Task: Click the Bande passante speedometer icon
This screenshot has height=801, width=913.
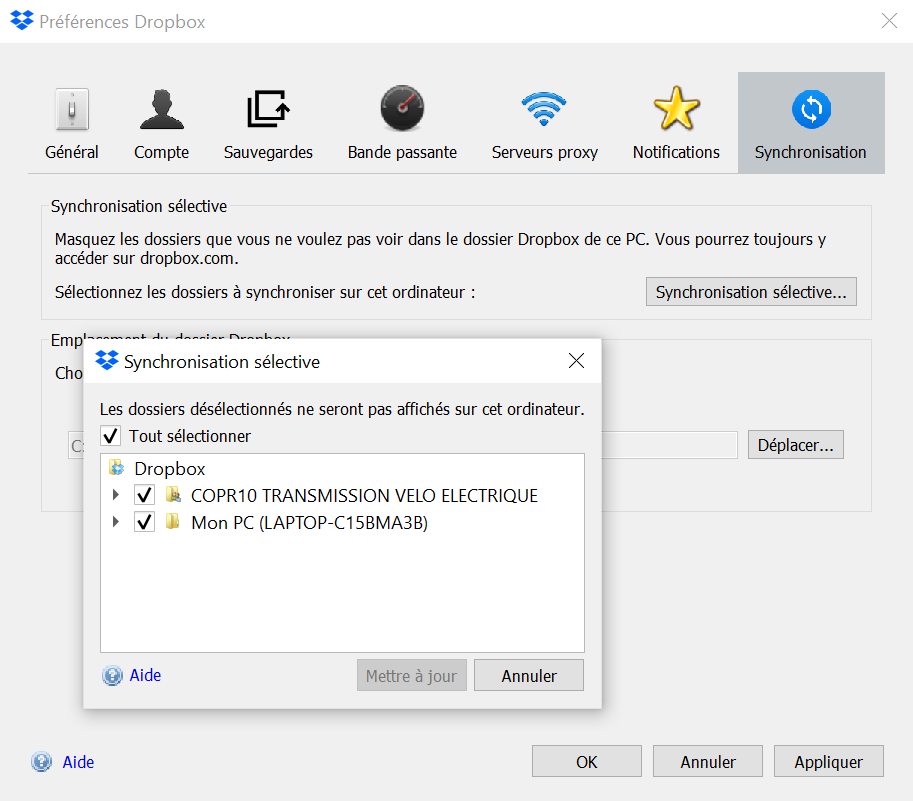Action: click(x=402, y=109)
